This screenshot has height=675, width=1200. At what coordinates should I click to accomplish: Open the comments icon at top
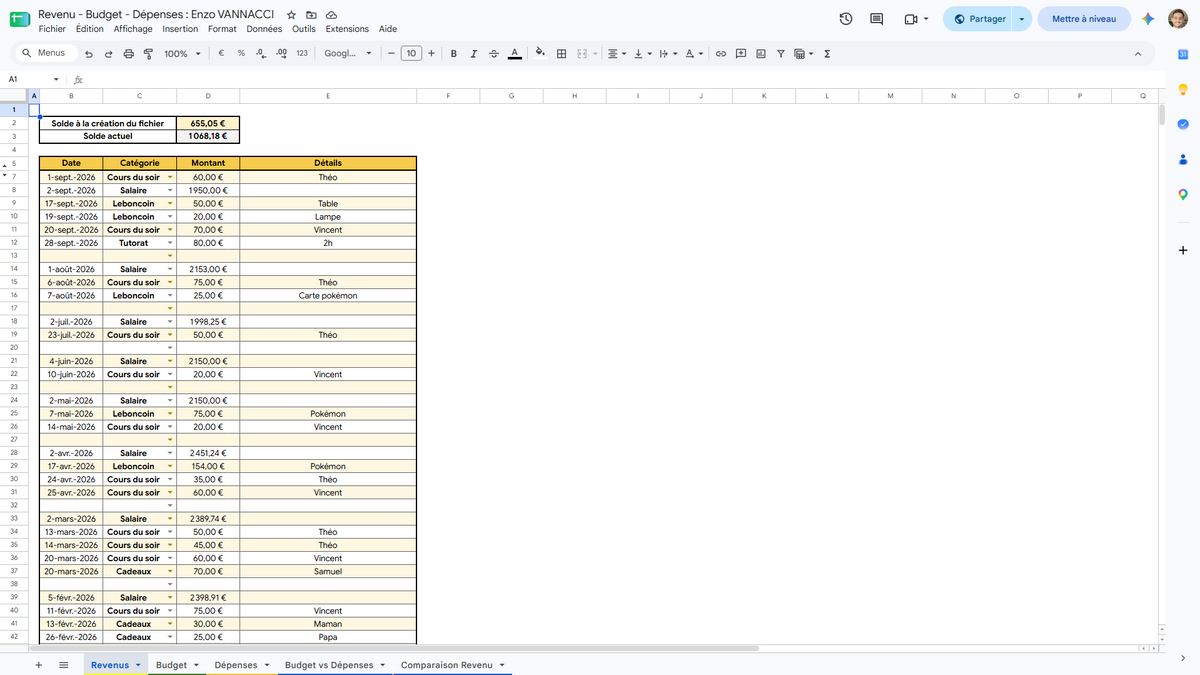pyautogui.click(x=877, y=19)
